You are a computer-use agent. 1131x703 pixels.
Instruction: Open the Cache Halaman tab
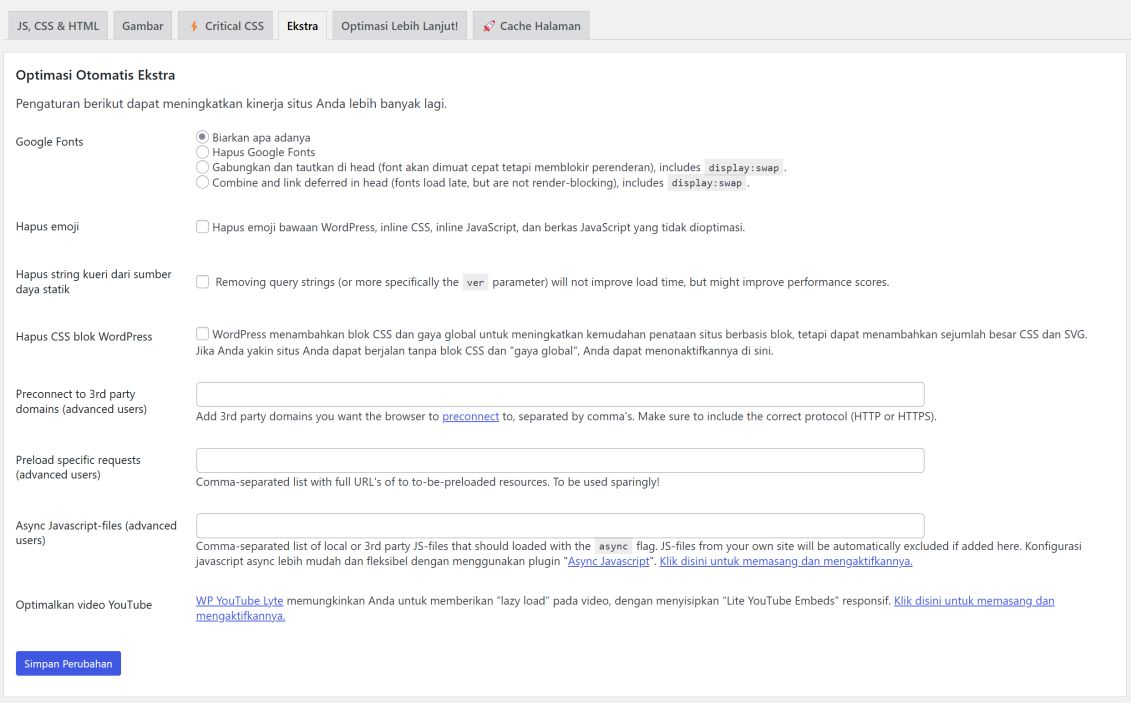[x=530, y=25]
